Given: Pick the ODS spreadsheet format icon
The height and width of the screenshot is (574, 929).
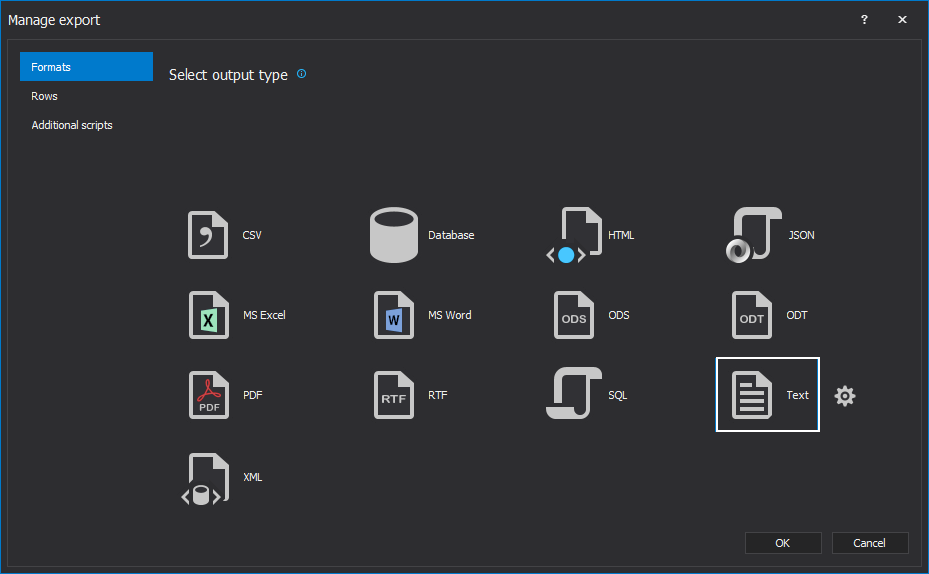Looking at the screenshot, I should point(574,315).
